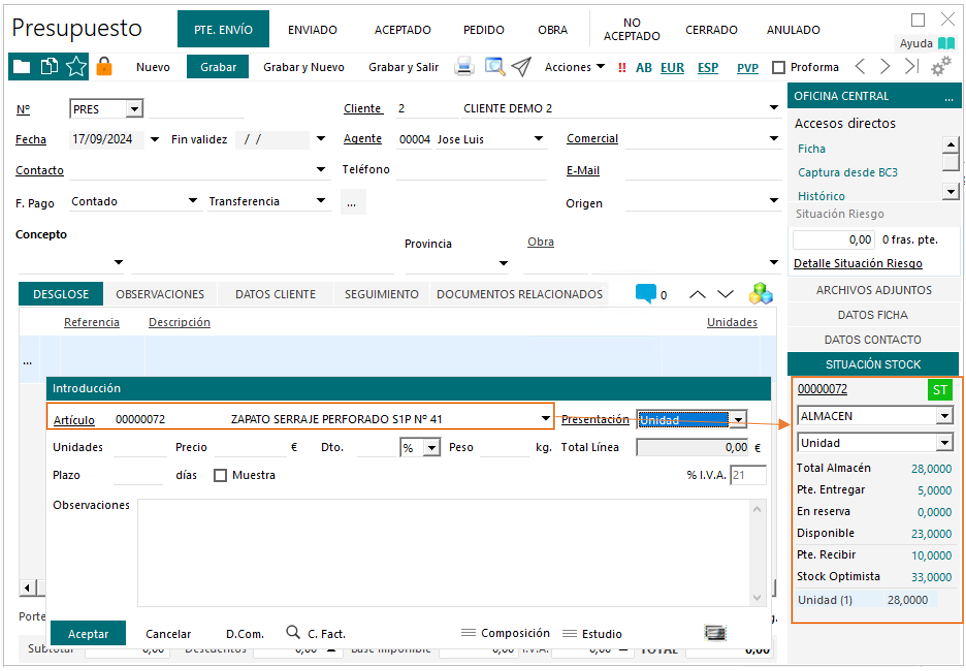This screenshot has width=966, height=671.
Task: Click the paper plane send icon
Action: 521,67
